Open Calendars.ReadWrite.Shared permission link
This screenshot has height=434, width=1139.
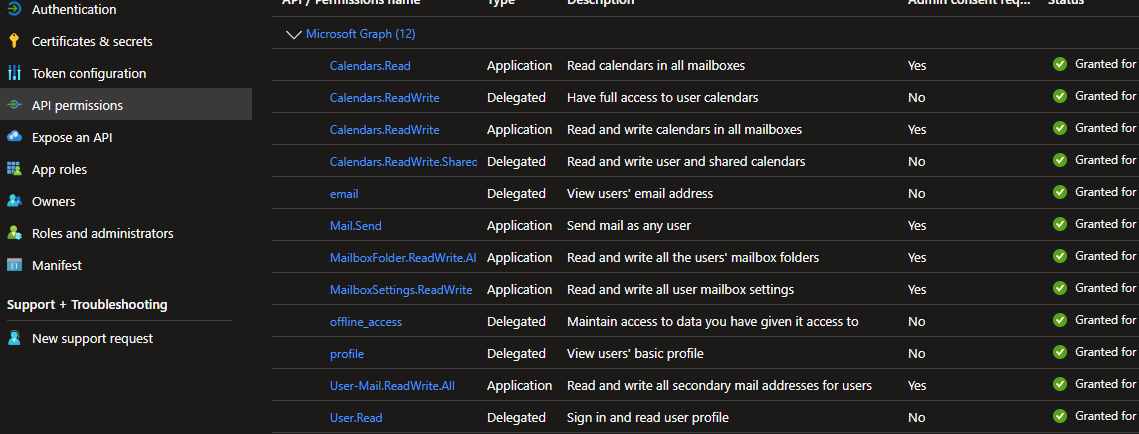click(403, 161)
